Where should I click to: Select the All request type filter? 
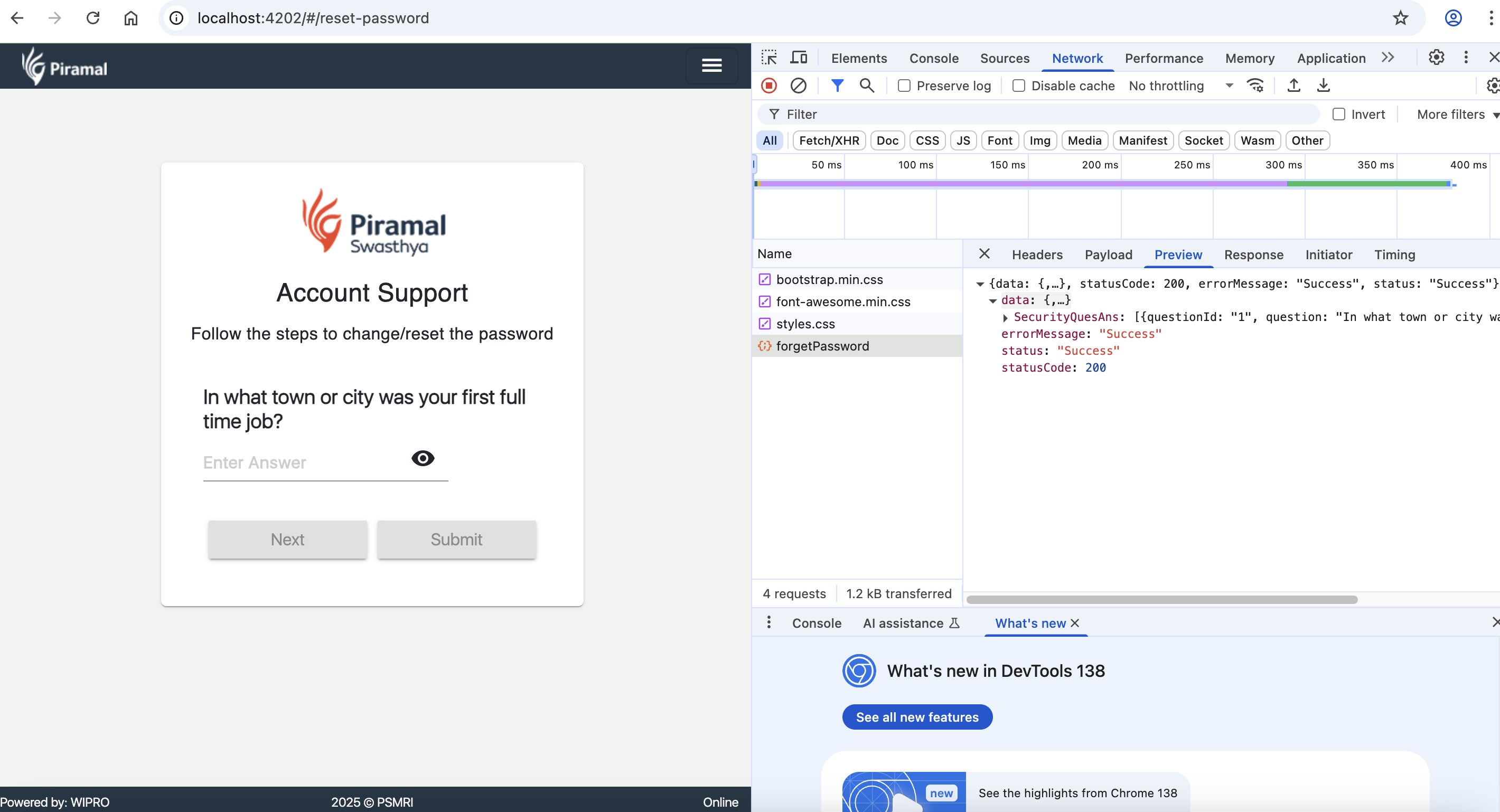pos(770,140)
